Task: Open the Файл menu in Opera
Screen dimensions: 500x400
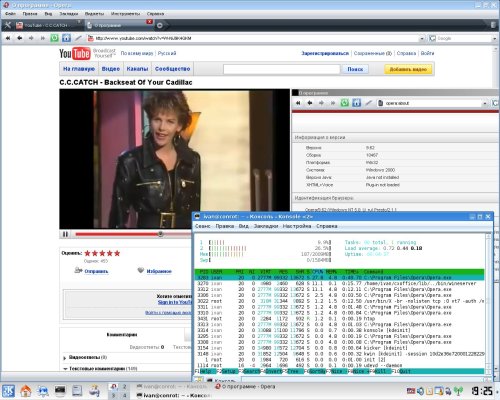Action: point(10,14)
